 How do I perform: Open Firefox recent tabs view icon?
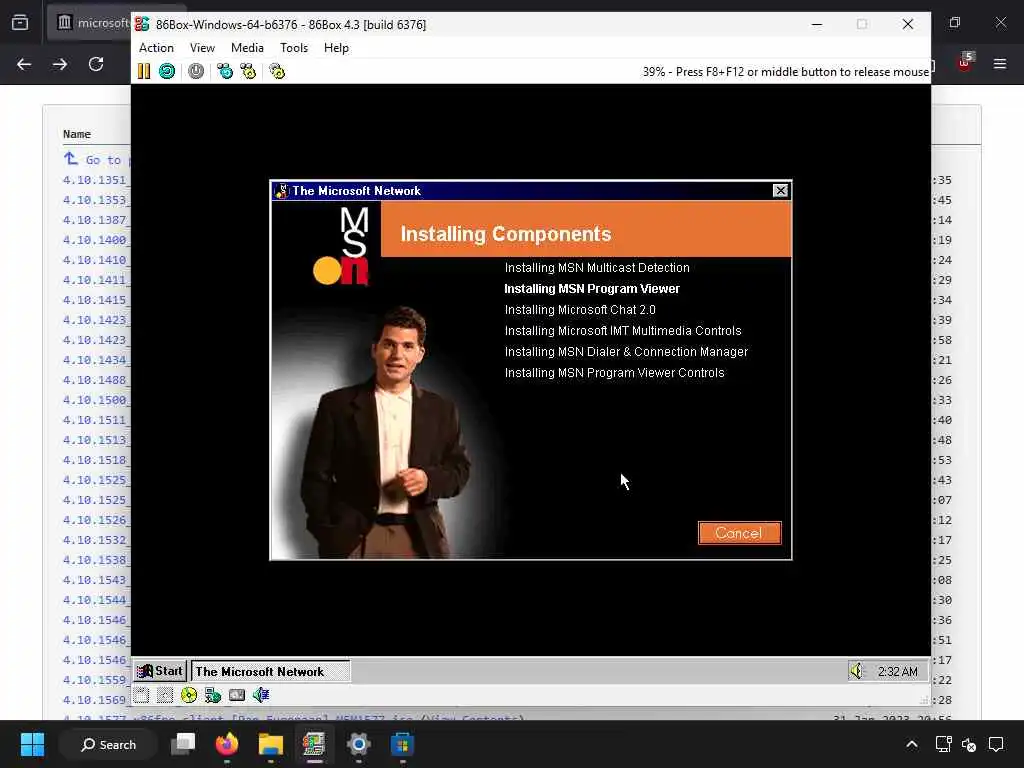click(20, 23)
